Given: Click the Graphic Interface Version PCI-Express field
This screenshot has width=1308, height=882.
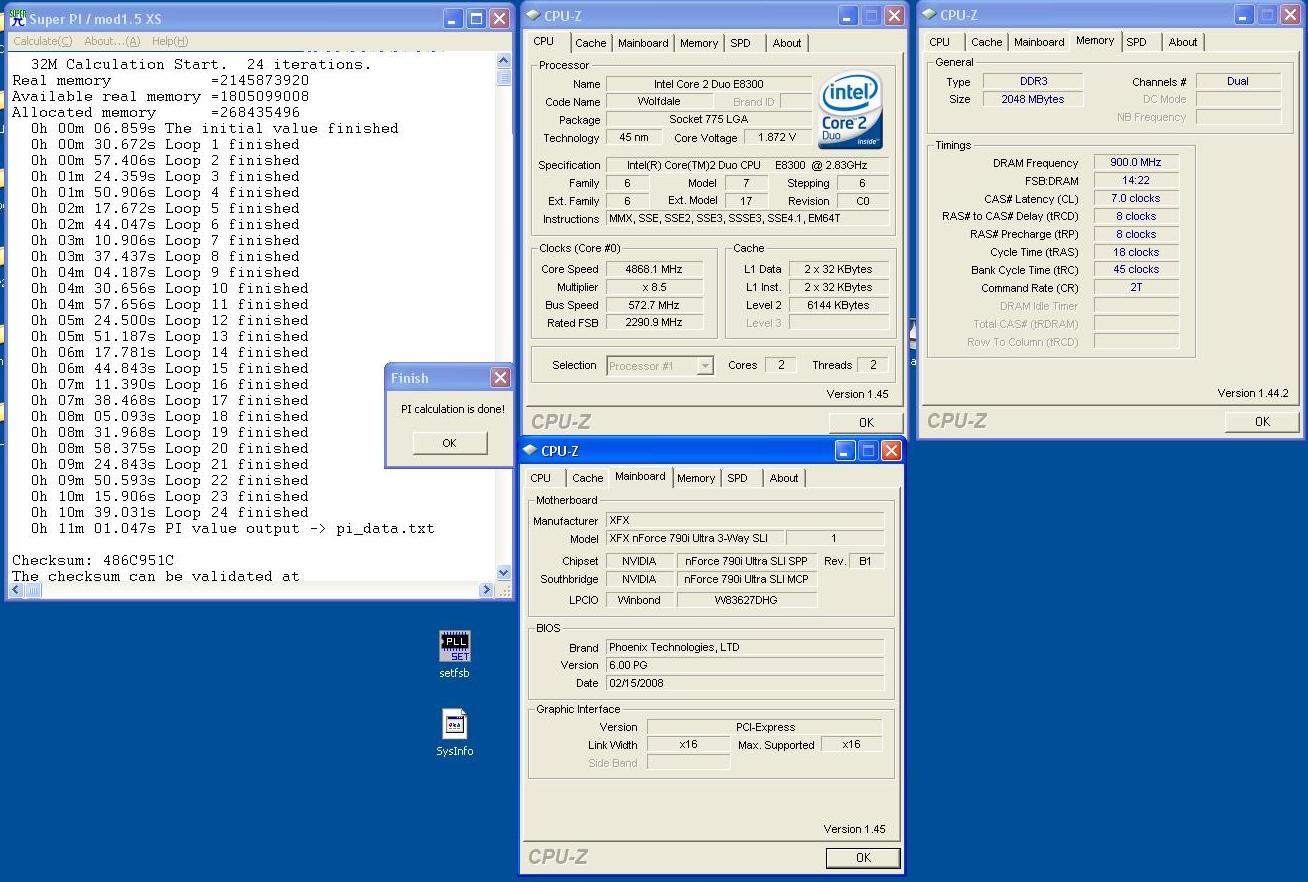Looking at the screenshot, I should coord(765,727).
